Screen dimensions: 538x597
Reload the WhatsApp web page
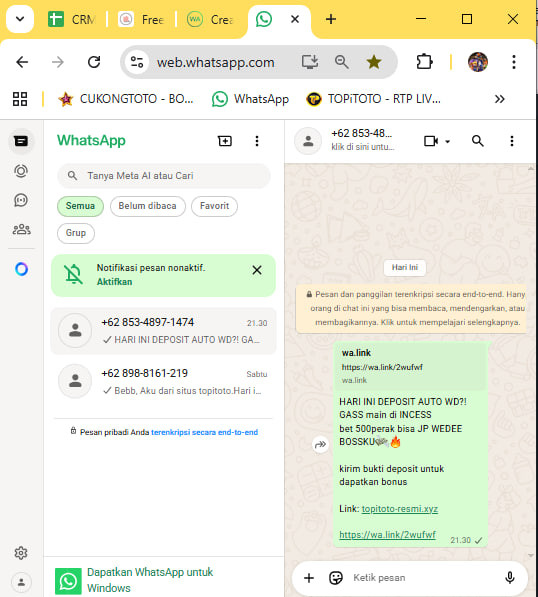94,62
